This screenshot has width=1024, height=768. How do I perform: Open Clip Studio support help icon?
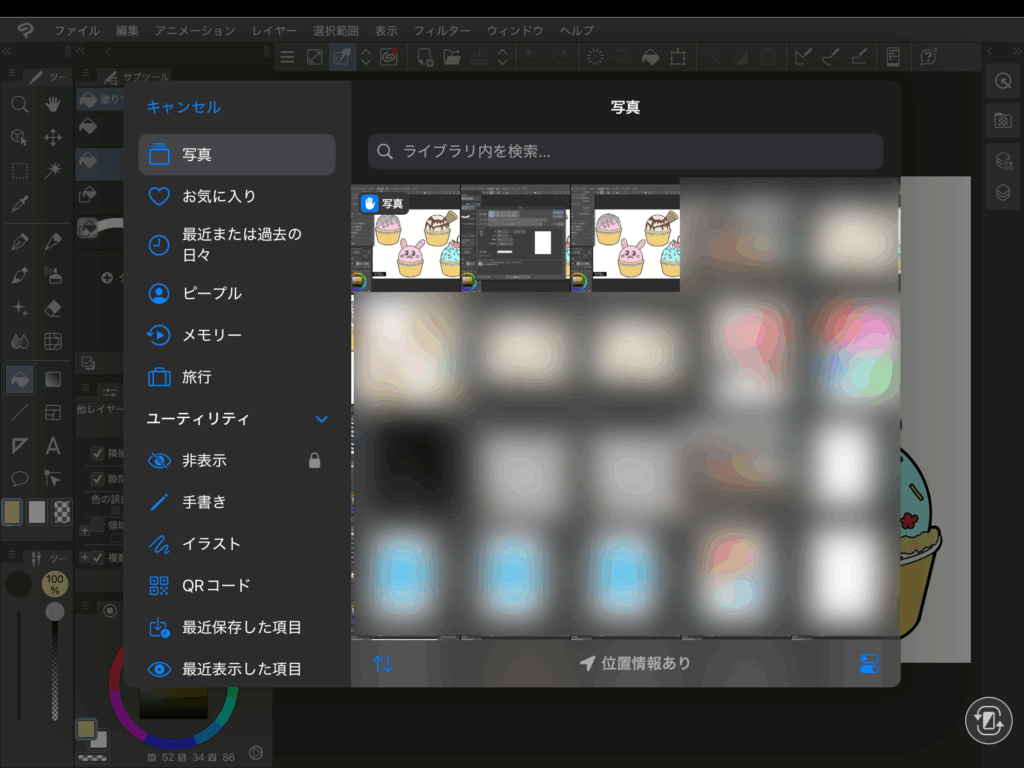point(929,57)
